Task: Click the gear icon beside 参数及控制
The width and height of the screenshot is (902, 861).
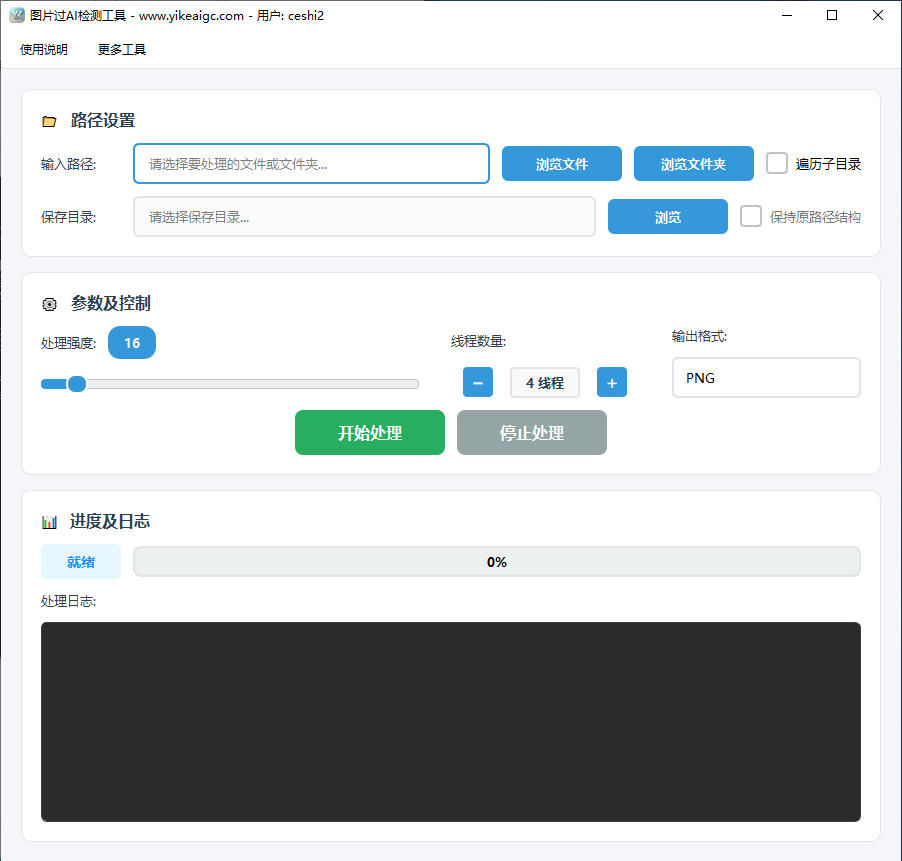Action: coord(49,304)
